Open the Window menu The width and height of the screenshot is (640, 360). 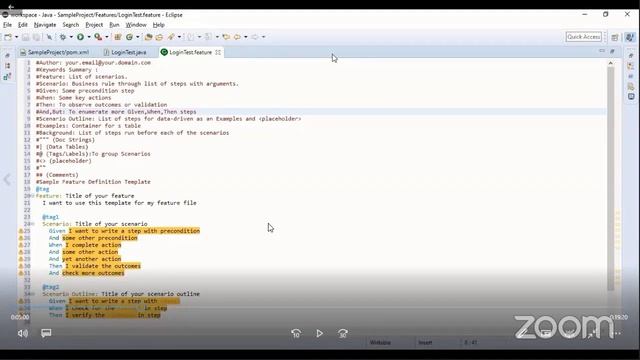pos(136,25)
